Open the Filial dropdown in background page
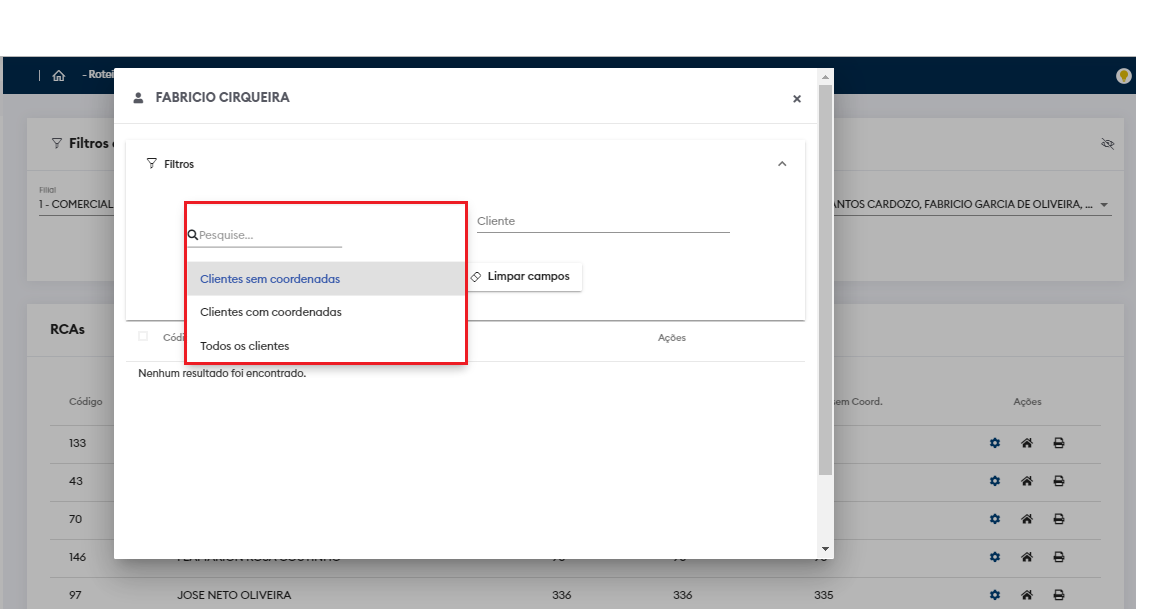The height and width of the screenshot is (609, 1152). 76,203
